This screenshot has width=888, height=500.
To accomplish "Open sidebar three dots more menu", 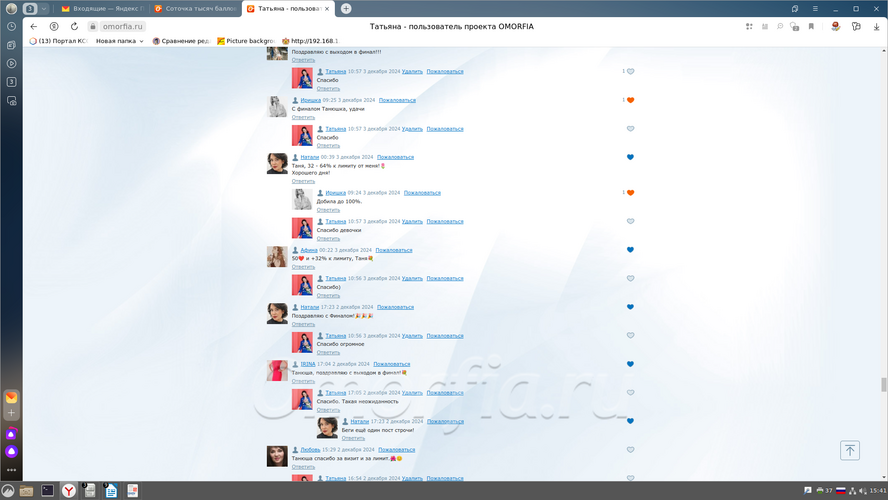I will point(11,470).
